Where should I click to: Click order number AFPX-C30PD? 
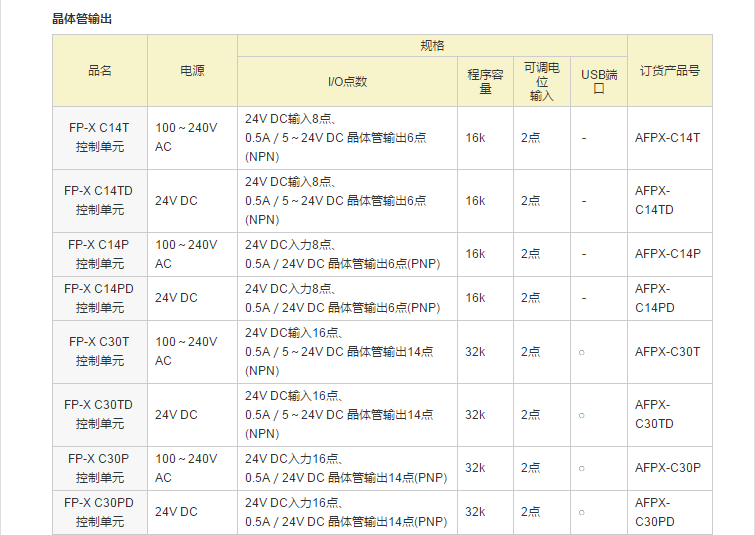(654, 512)
